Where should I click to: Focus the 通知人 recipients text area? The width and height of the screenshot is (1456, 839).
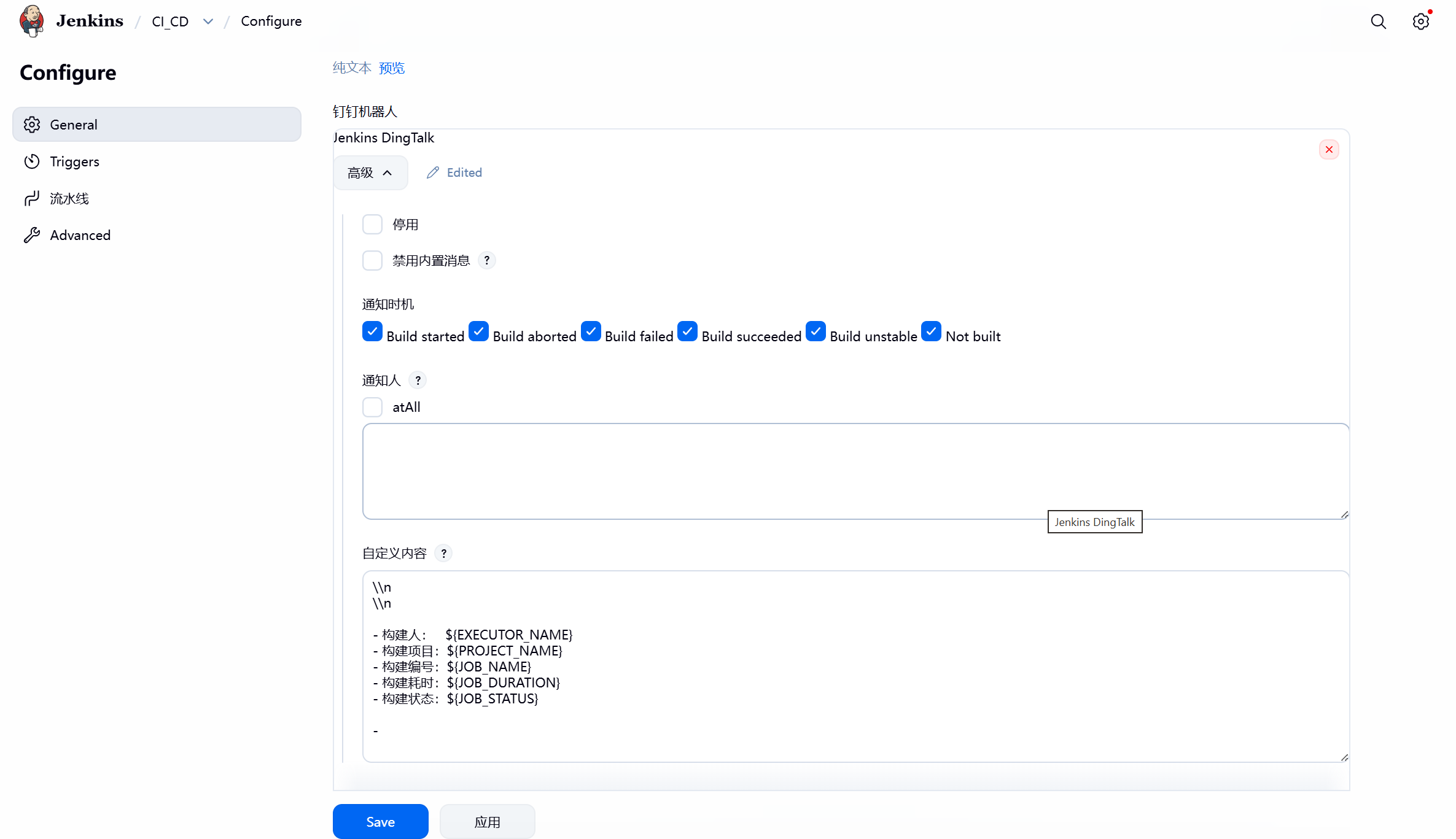pyautogui.click(x=856, y=471)
